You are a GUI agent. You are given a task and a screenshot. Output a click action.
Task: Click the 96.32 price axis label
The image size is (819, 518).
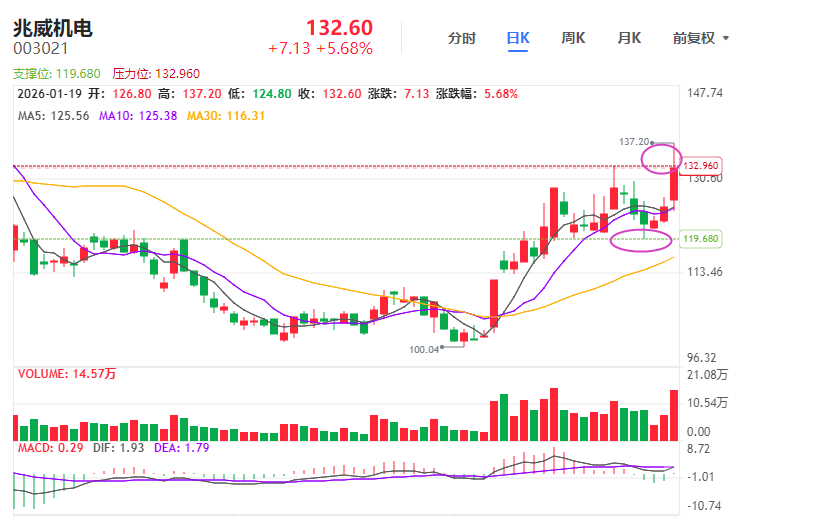[x=701, y=358]
